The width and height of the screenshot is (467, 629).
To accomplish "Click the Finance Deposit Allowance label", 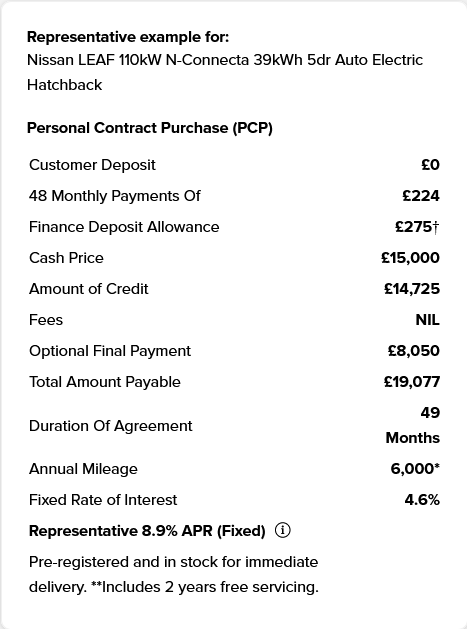I will click(124, 227).
